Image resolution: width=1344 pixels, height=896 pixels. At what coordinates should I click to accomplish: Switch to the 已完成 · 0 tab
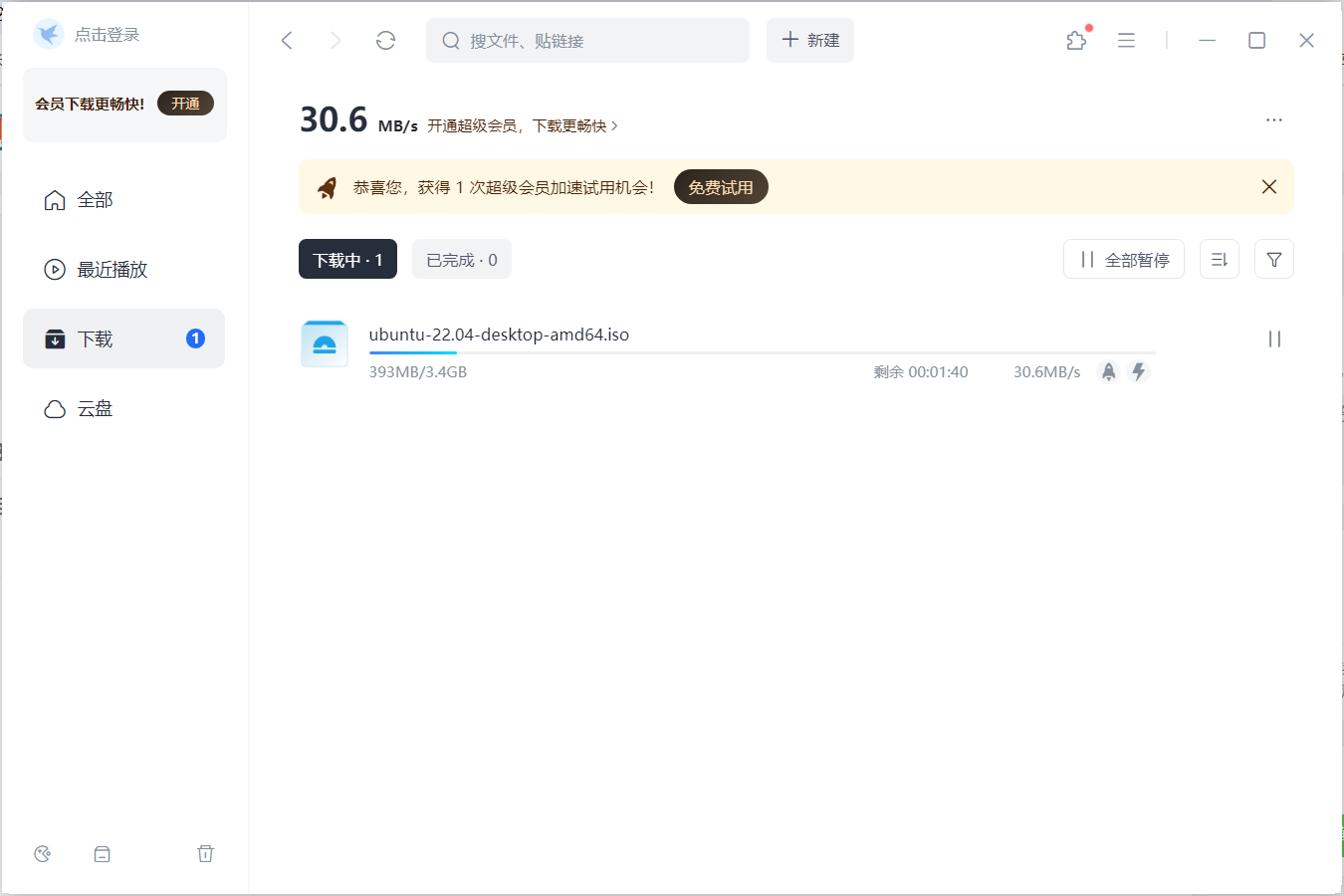click(462, 260)
